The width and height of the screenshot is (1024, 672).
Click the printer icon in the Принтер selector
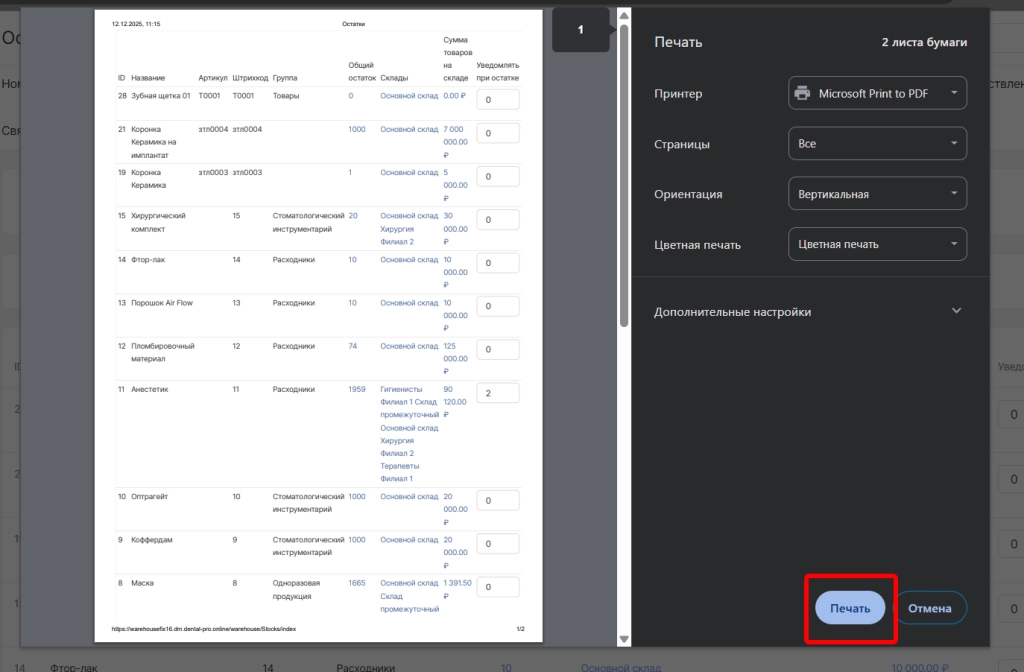(802, 94)
